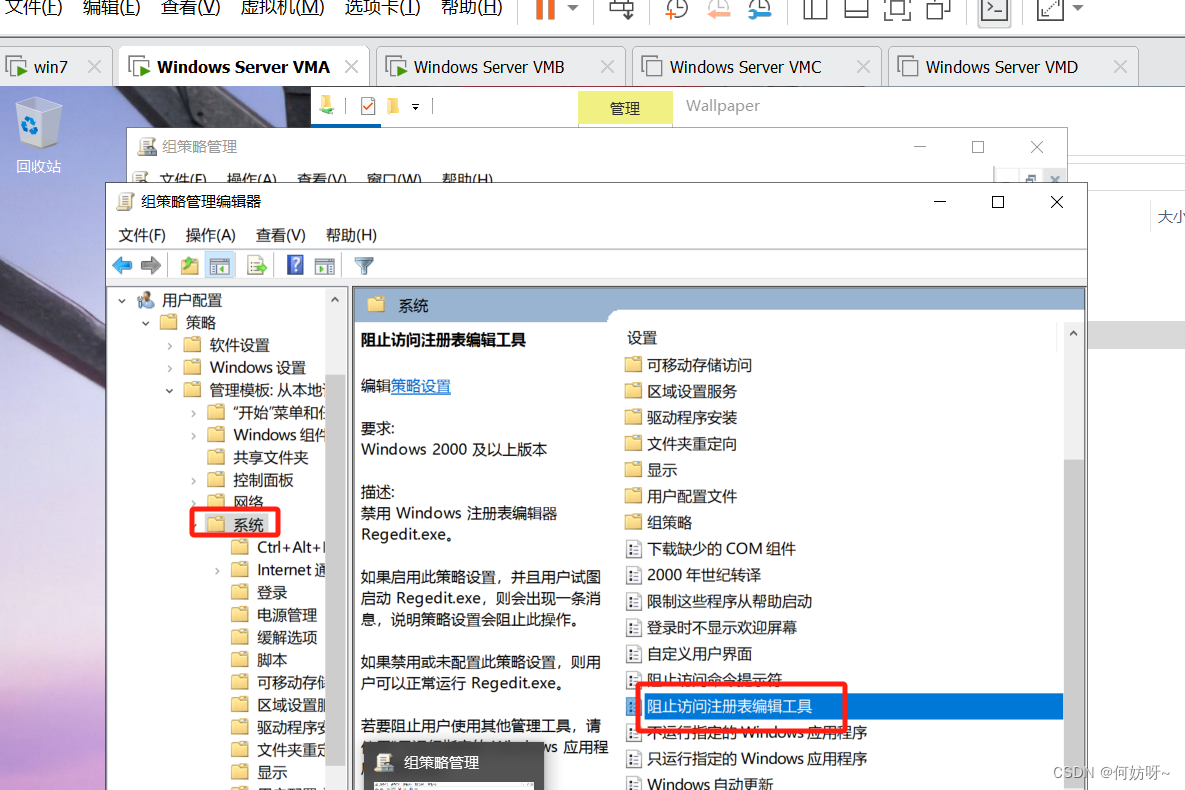Click the Forward arrow in editor toolbar
The height and width of the screenshot is (790, 1185).
point(151,265)
